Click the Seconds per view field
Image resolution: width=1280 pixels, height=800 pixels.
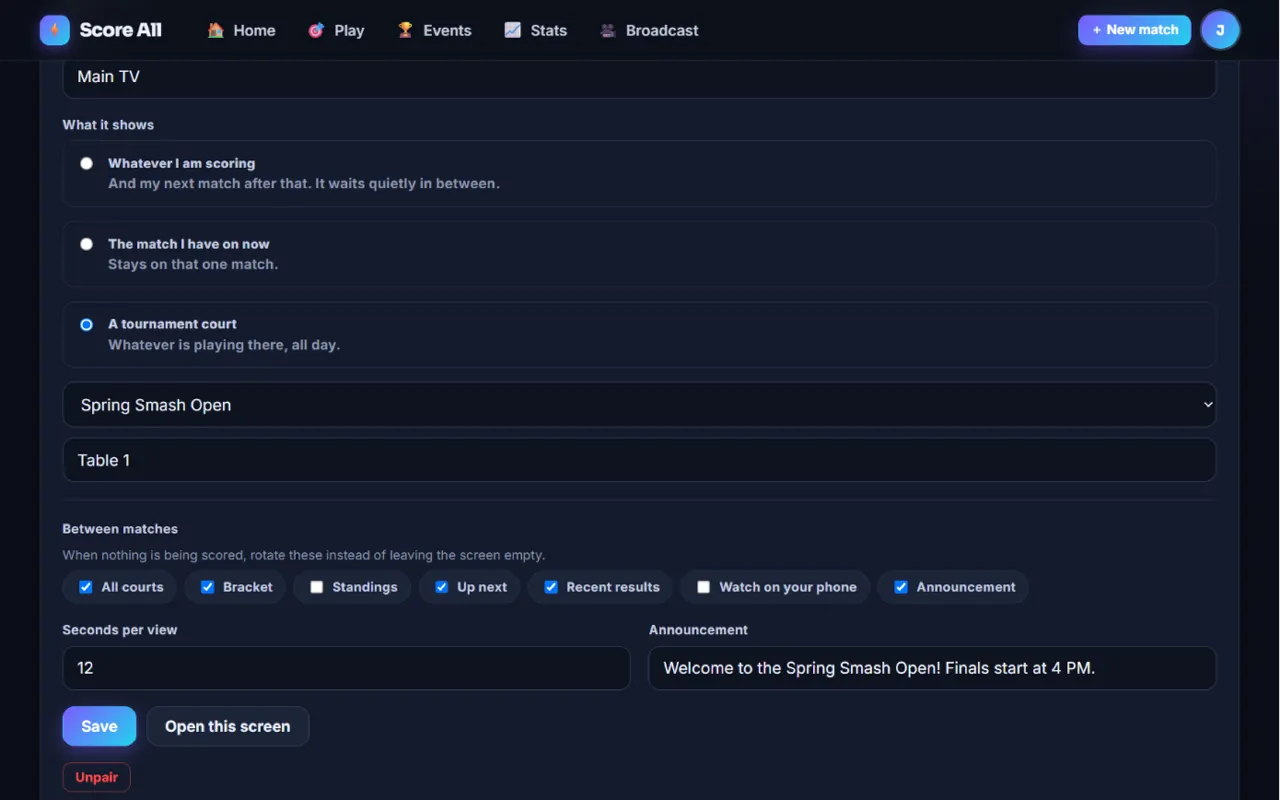coord(346,668)
